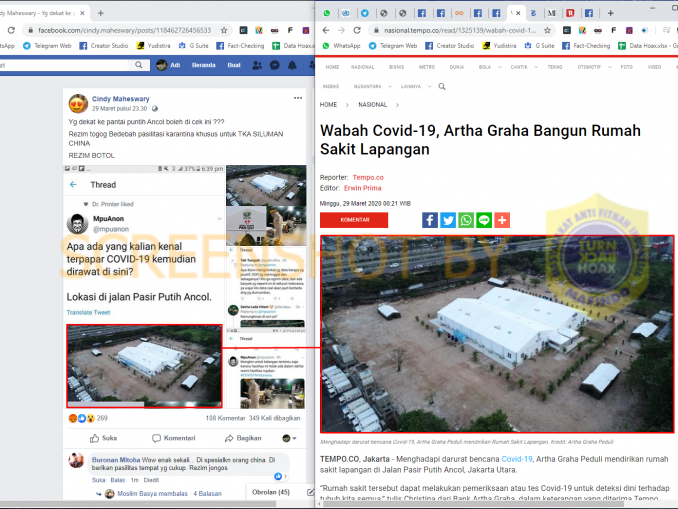Open Creator Studio bookmark in Facebook window

click(x=104, y=45)
